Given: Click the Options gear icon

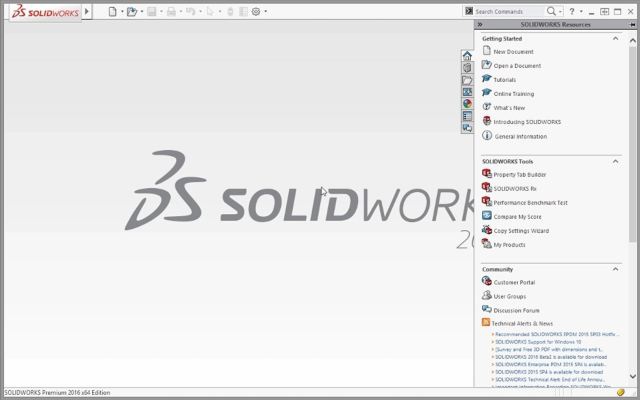Looking at the screenshot, I should coord(256,11).
